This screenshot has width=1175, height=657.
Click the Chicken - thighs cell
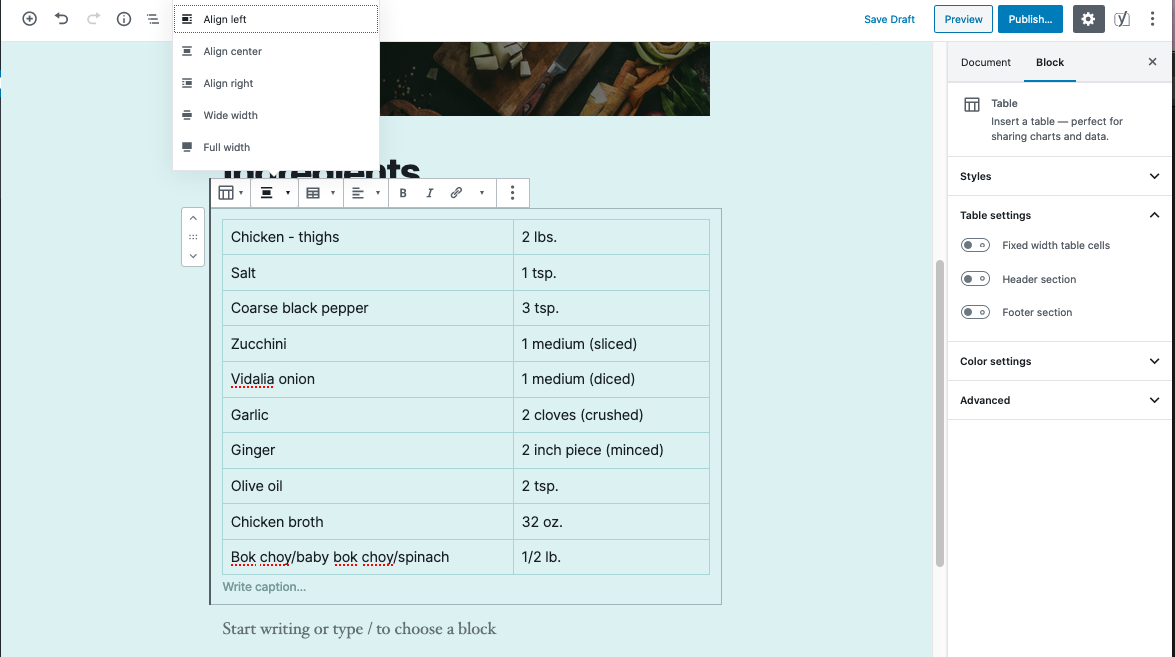[x=368, y=237]
